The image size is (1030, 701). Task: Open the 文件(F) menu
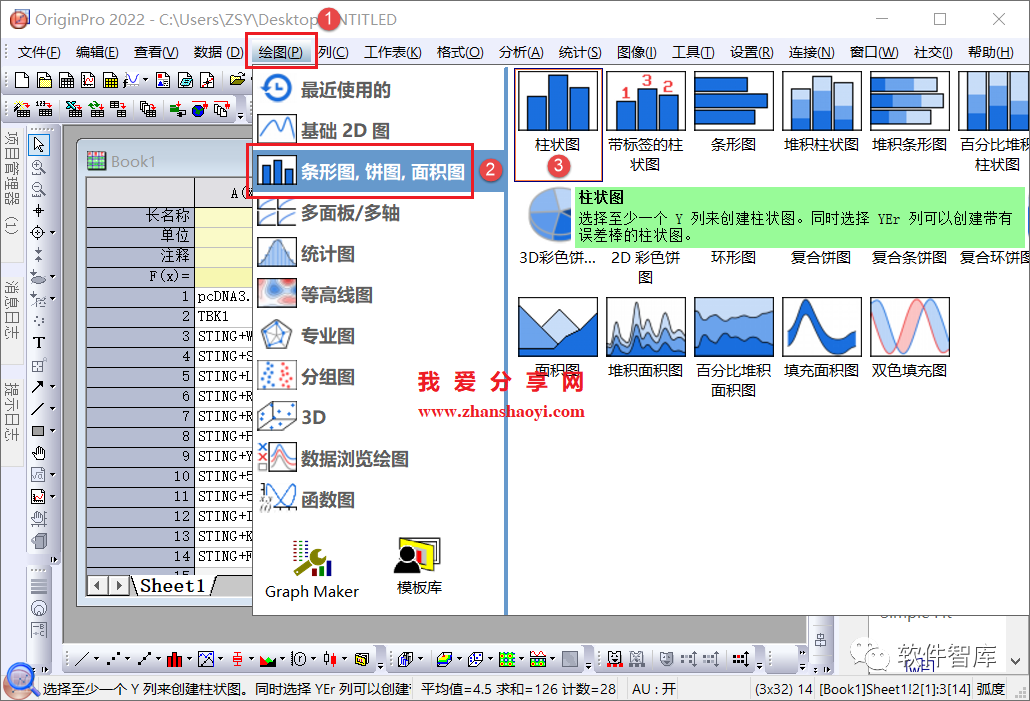[x=39, y=53]
